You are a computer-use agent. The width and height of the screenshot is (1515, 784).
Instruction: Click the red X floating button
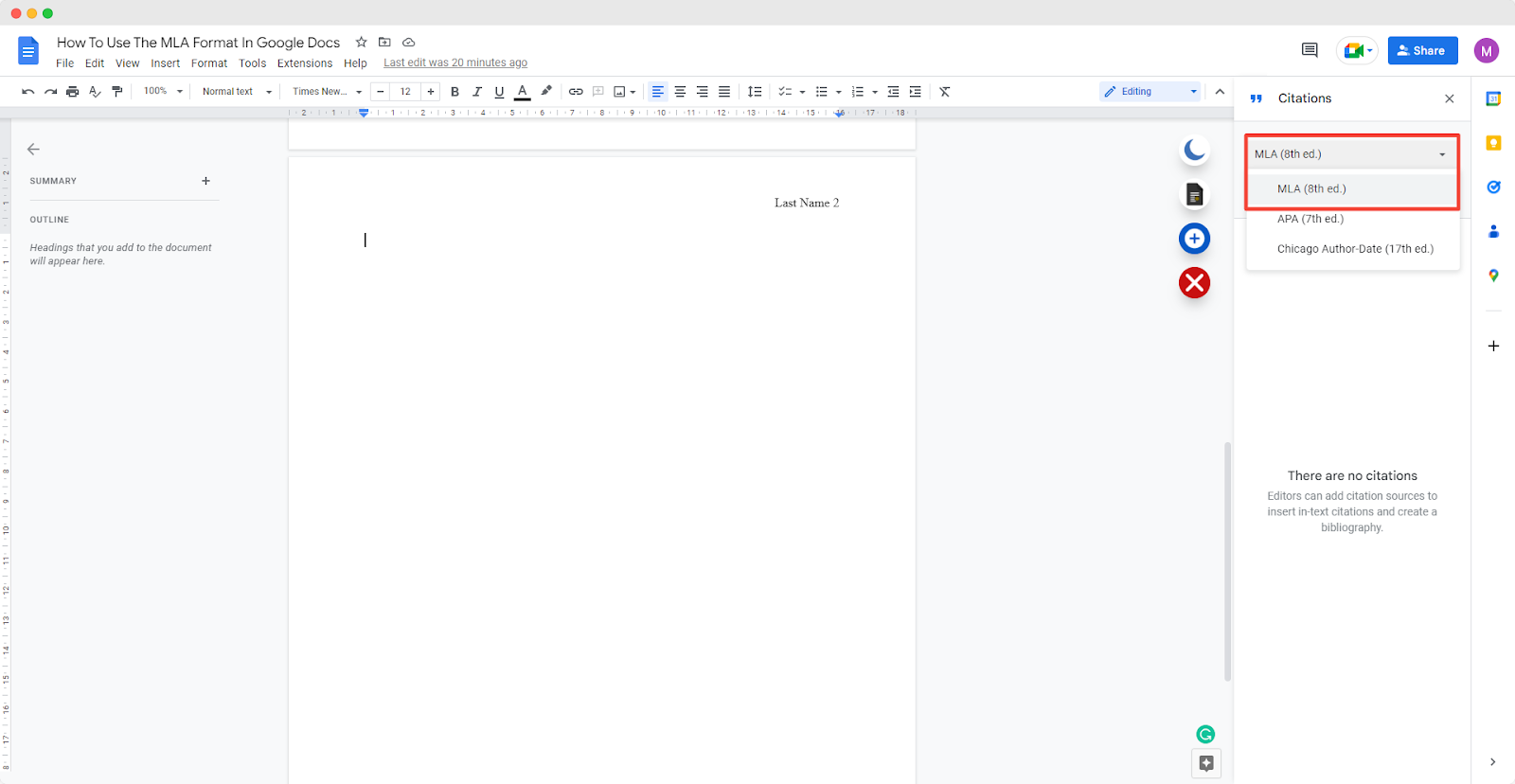pos(1195,282)
